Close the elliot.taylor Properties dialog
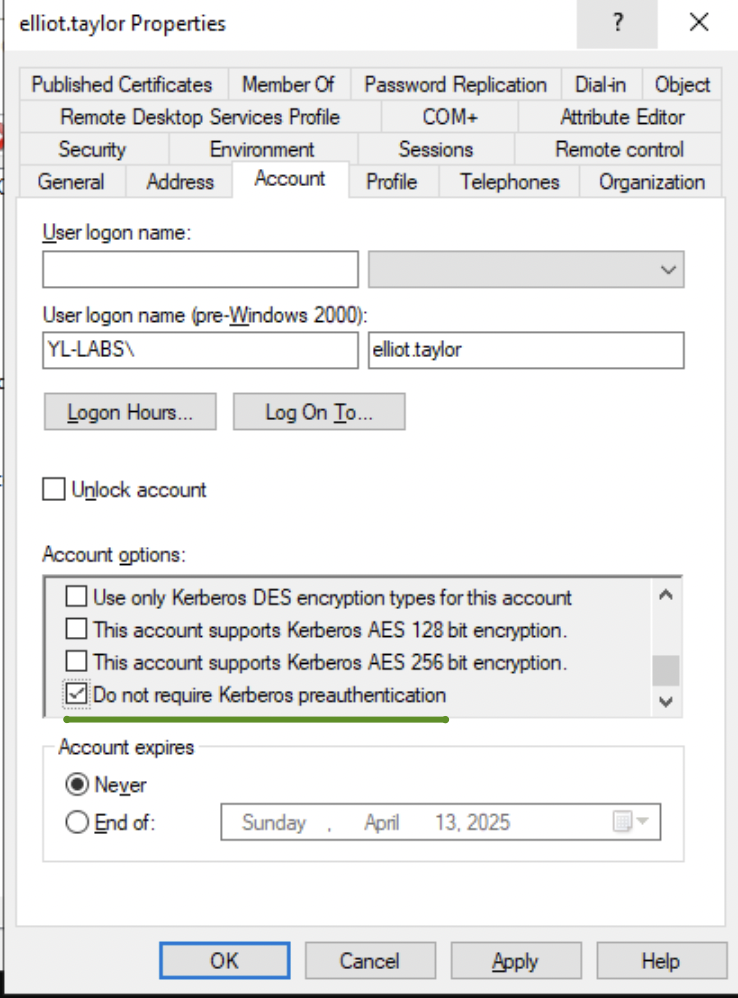Image resolution: width=738 pixels, height=998 pixels. (x=698, y=23)
